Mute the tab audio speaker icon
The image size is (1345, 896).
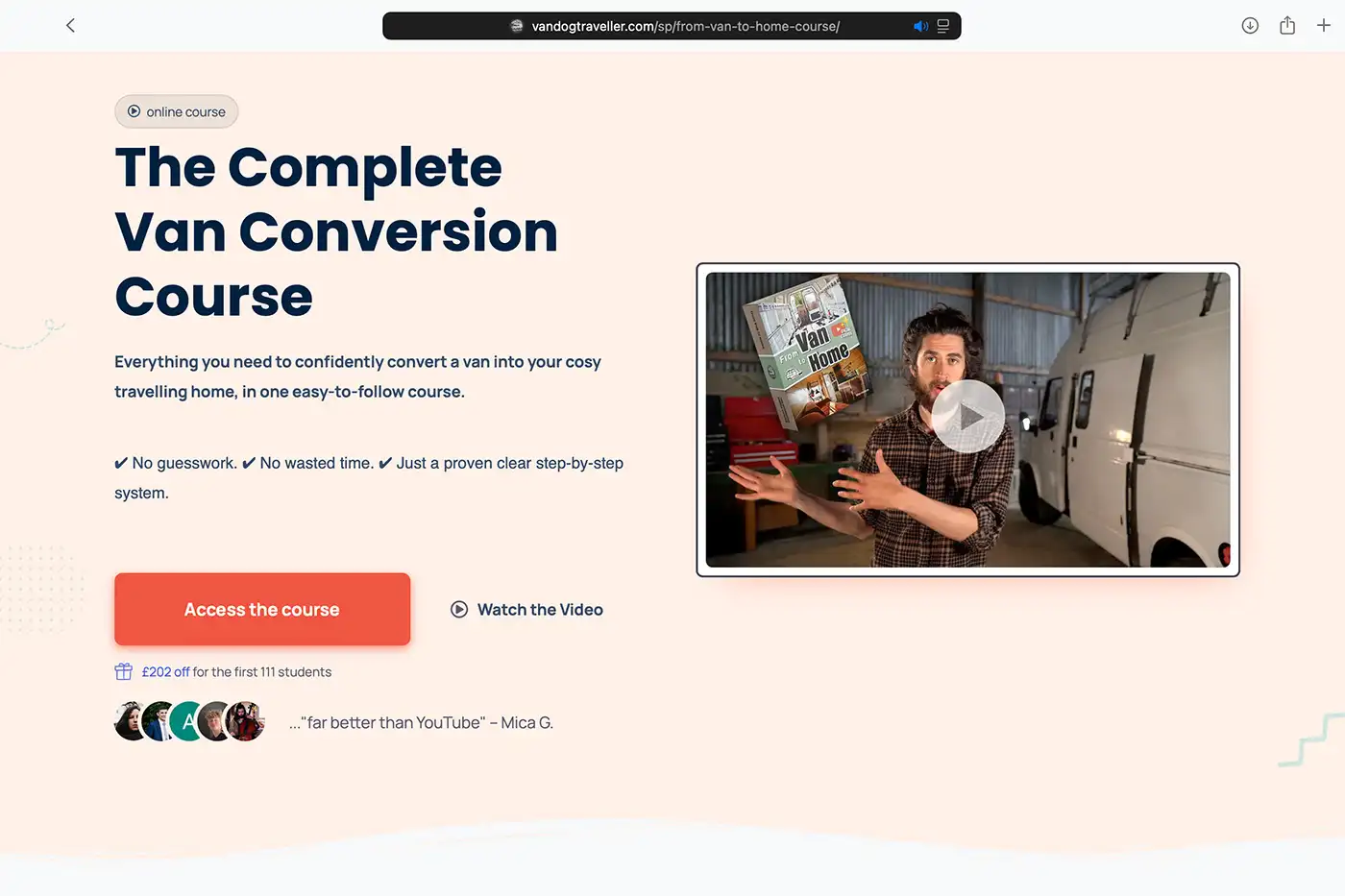[920, 26]
